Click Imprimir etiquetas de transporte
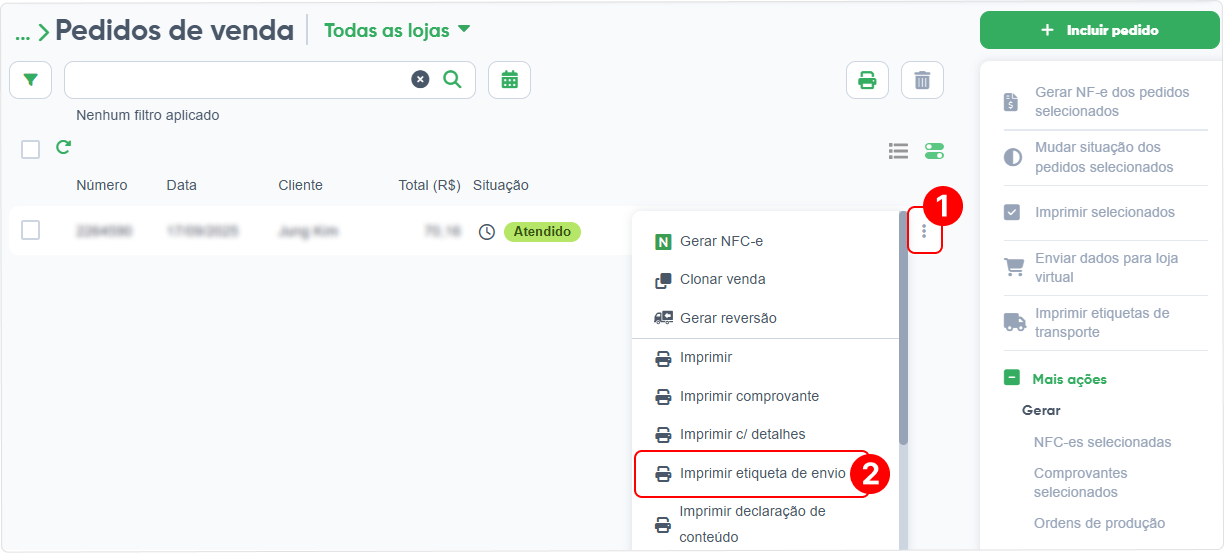Screen dimensions: 1224x553 point(1102,322)
